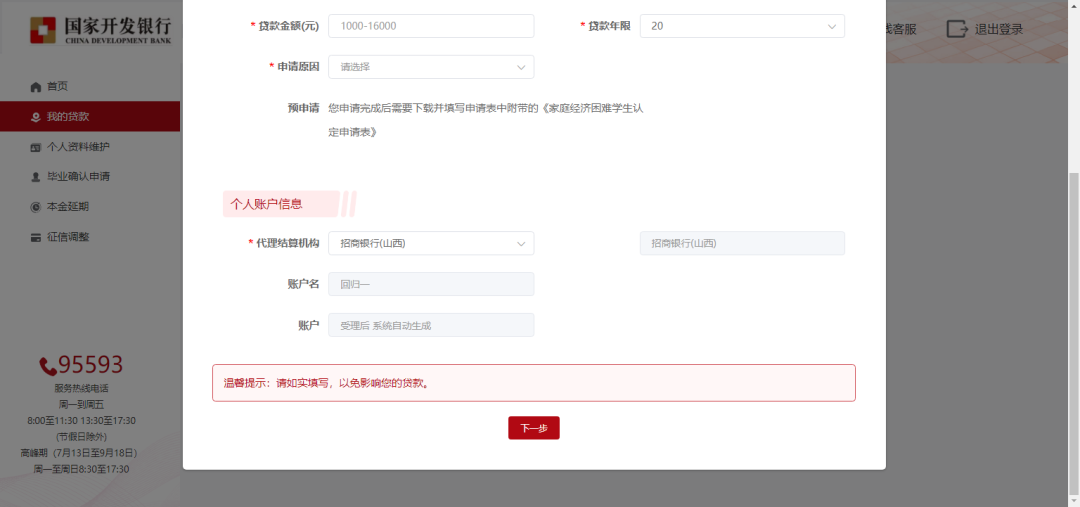Viewport: 1080px width, 507px height.
Task: Click the 贷款金额 input field
Action: coord(431,26)
